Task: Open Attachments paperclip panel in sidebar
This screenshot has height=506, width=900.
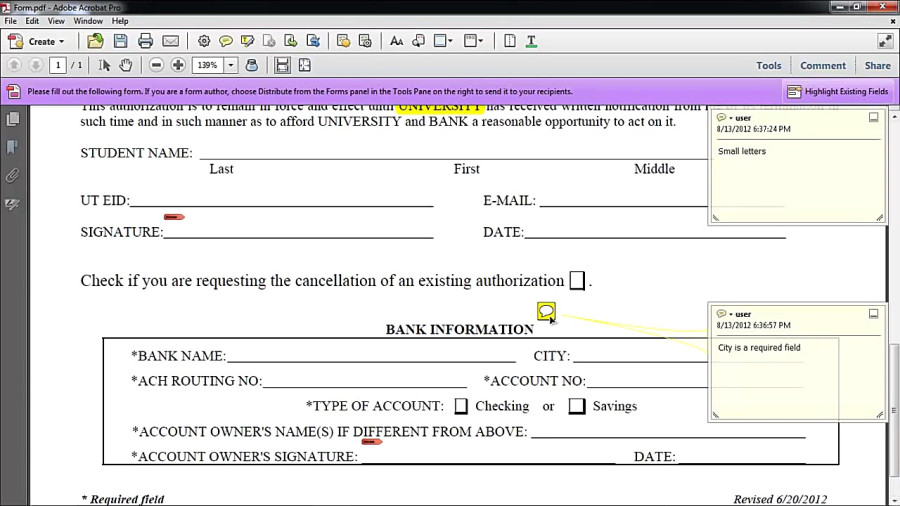Action: (13, 175)
